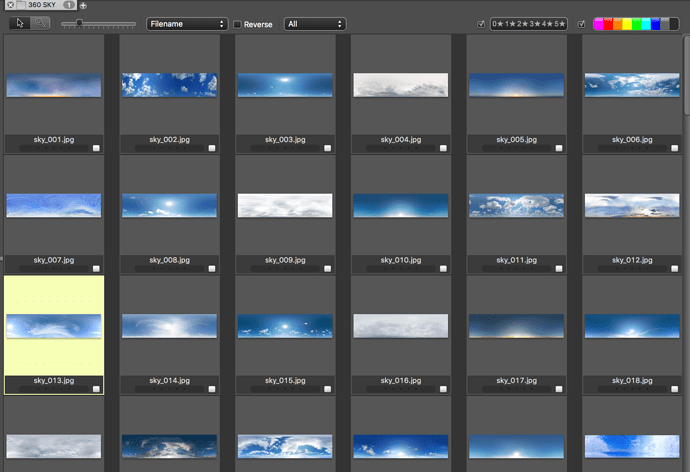Close the 360 SKY tab
This screenshot has height=472, width=690.
pos(10,5)
